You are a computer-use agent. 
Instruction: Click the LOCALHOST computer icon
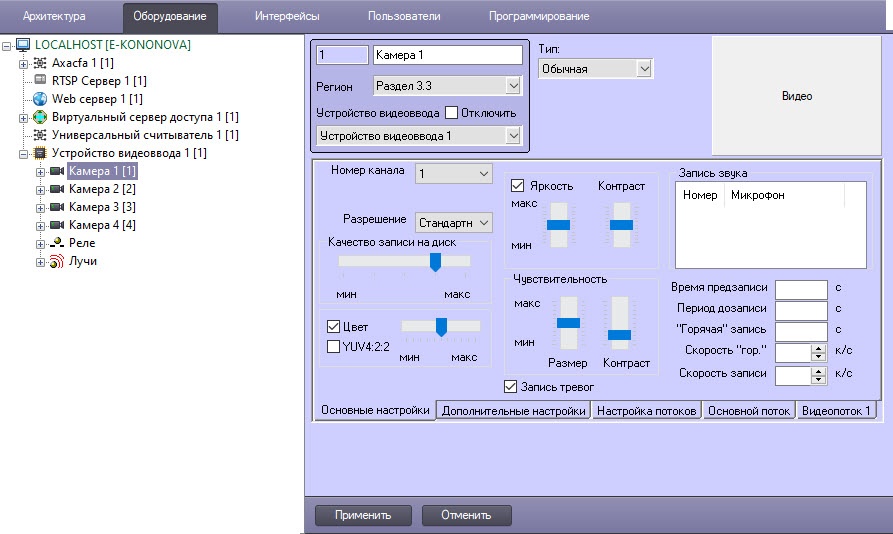(x=23, y=45)
